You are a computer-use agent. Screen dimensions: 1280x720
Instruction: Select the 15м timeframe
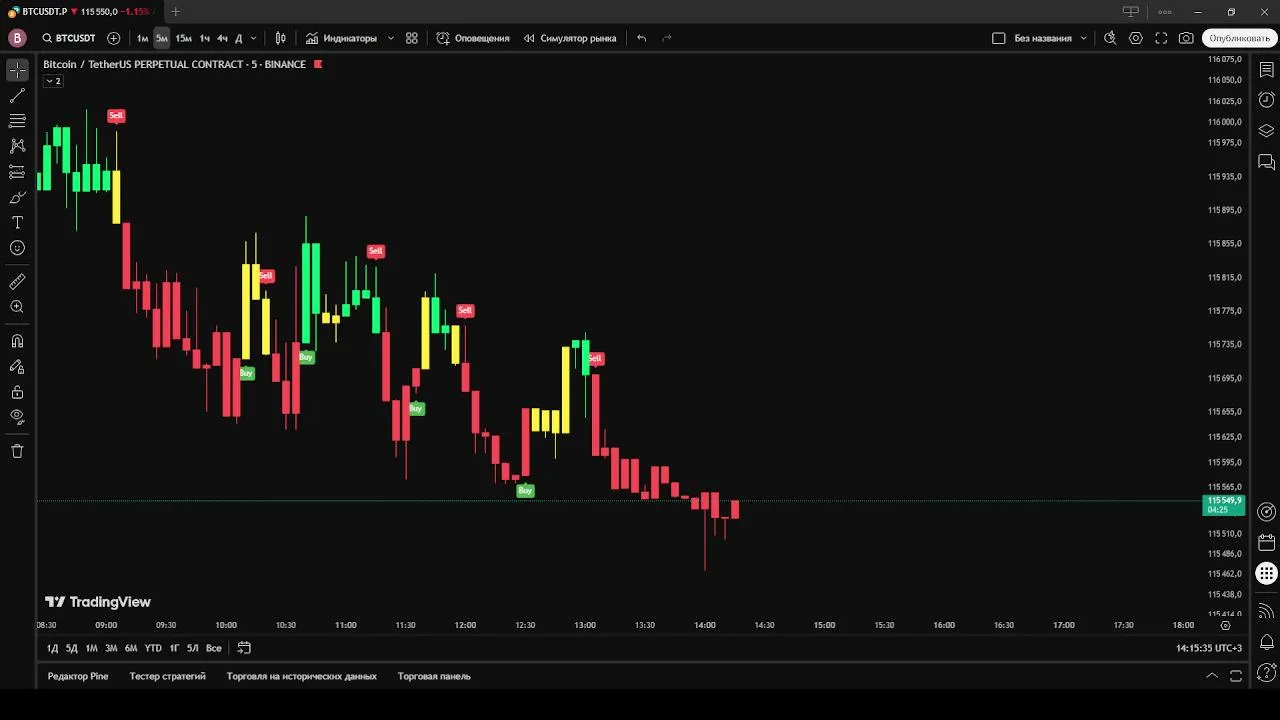(x=183, y=38)
